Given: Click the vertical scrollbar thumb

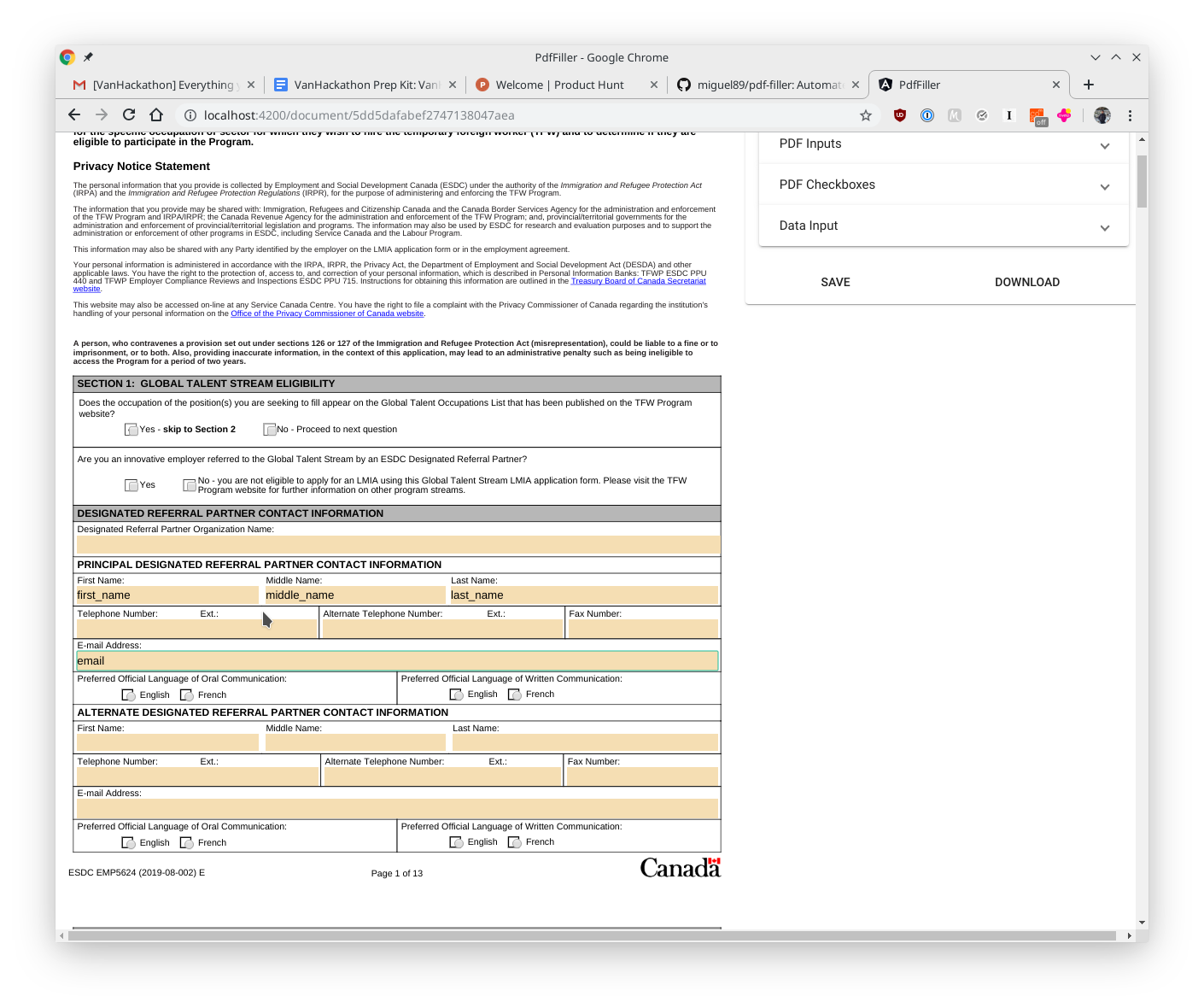Looking at the screenshot, I should pos(1142,182).
